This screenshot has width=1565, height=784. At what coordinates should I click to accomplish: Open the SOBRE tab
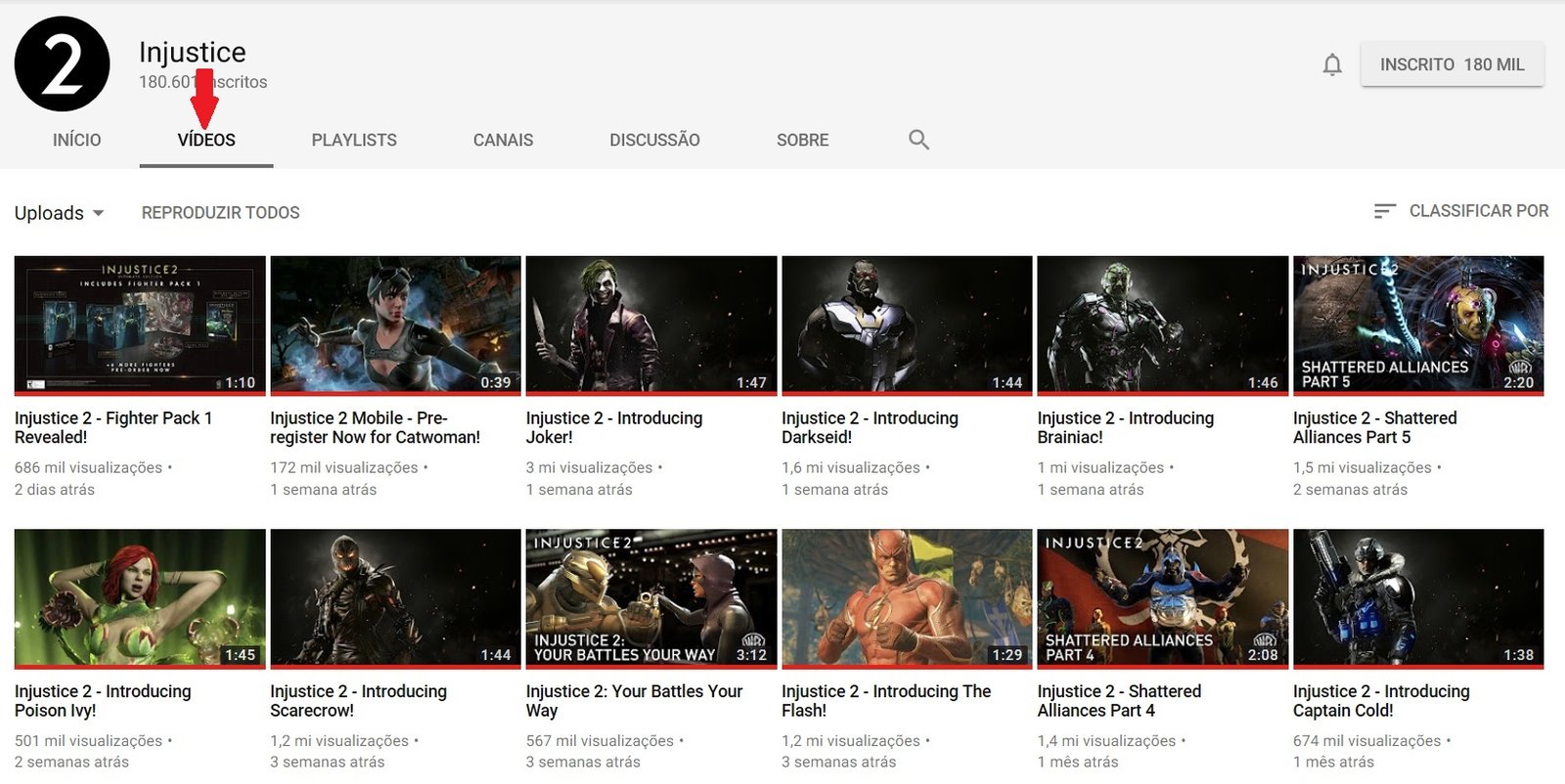click(x=802, y=140)
